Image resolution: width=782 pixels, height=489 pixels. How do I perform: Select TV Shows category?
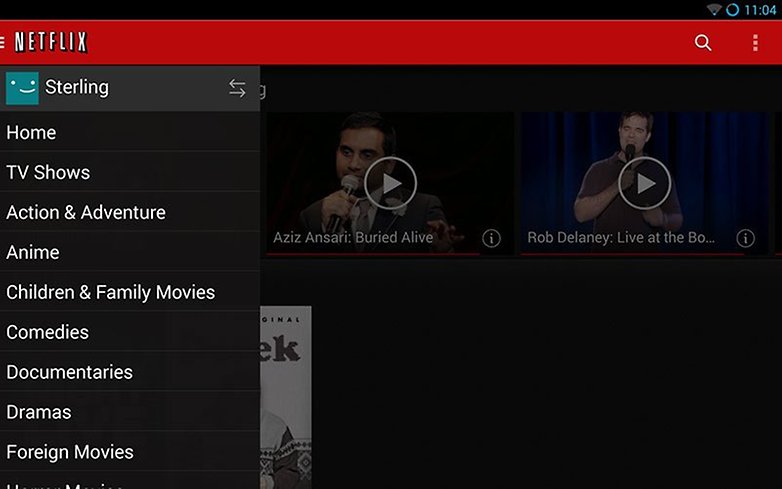[x=130, y=172]
